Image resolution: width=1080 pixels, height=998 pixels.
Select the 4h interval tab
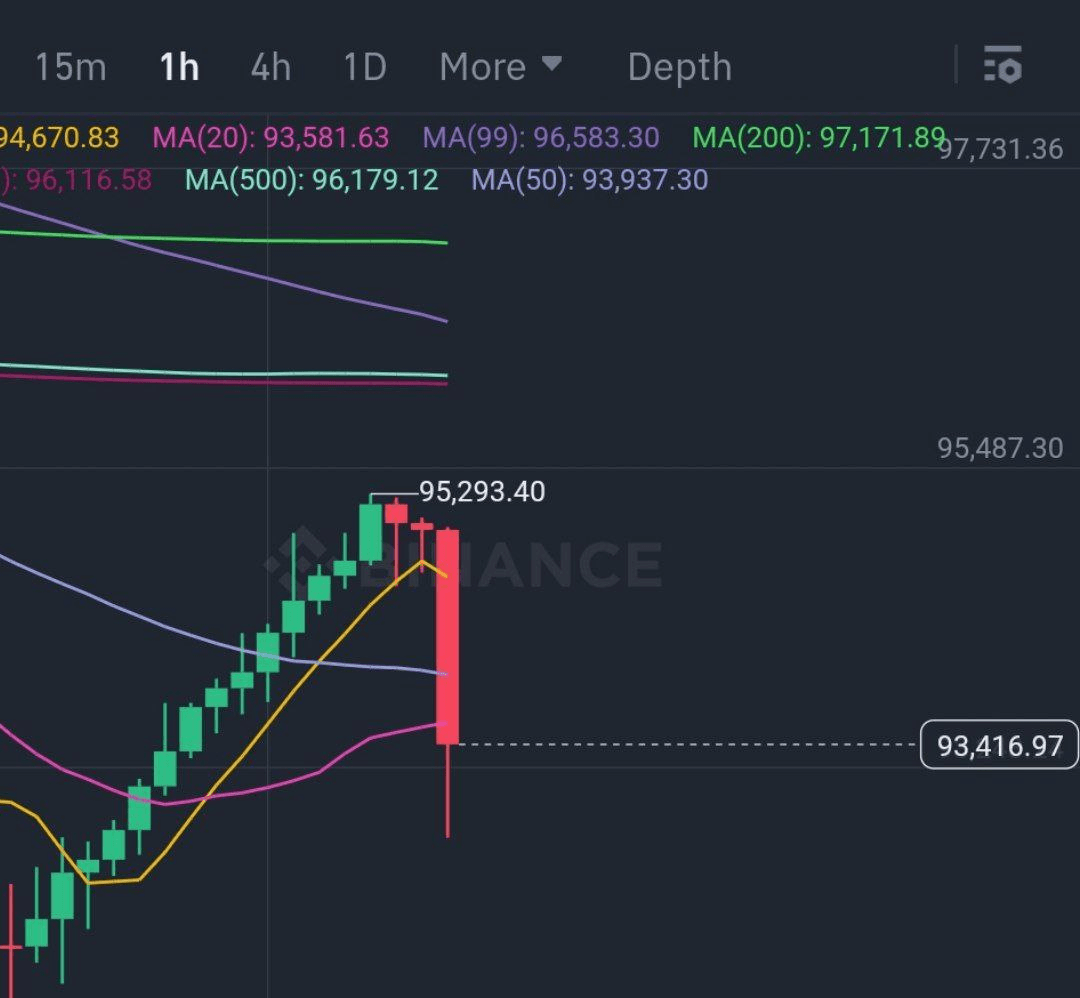270,67
